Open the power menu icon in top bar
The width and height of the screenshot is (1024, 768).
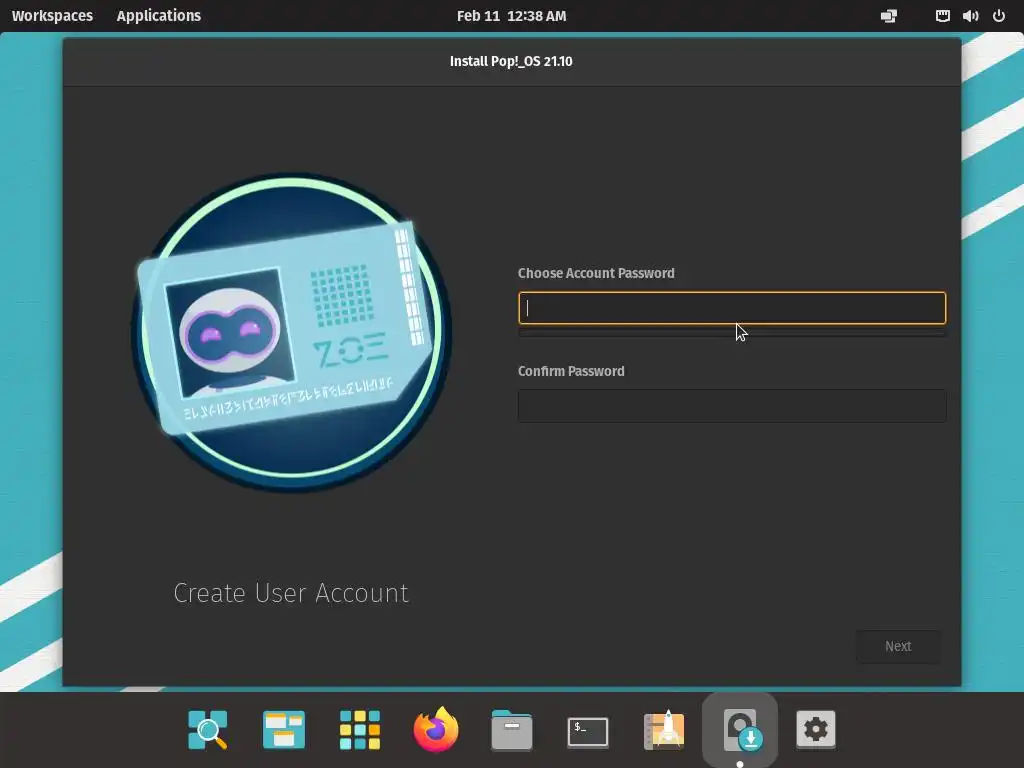(x=999, y=16)
